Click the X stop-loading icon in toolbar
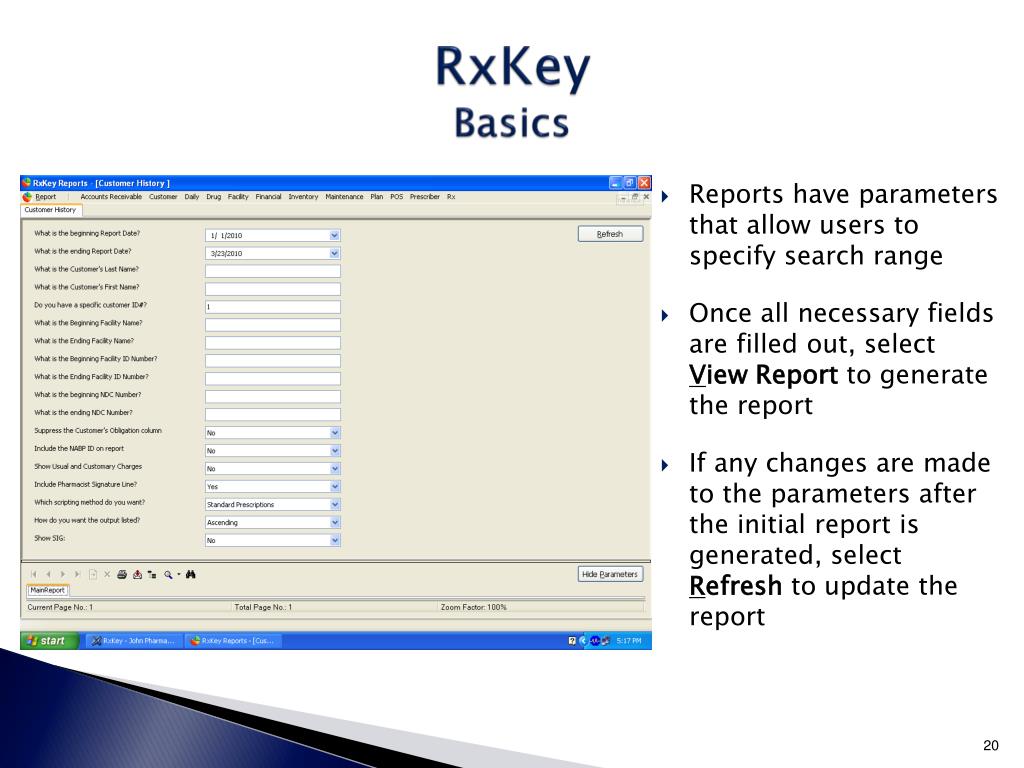Image resolution: width=1024 pixels, height=768 pixels. (107, 575)
